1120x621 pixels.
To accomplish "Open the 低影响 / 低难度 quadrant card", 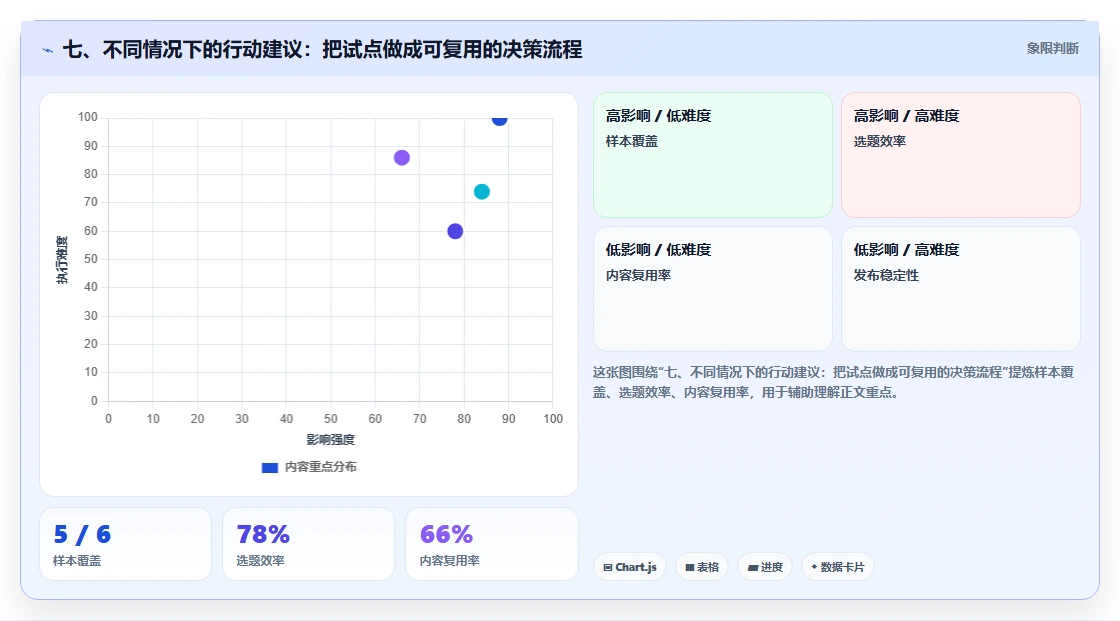I will pos(713,289).
